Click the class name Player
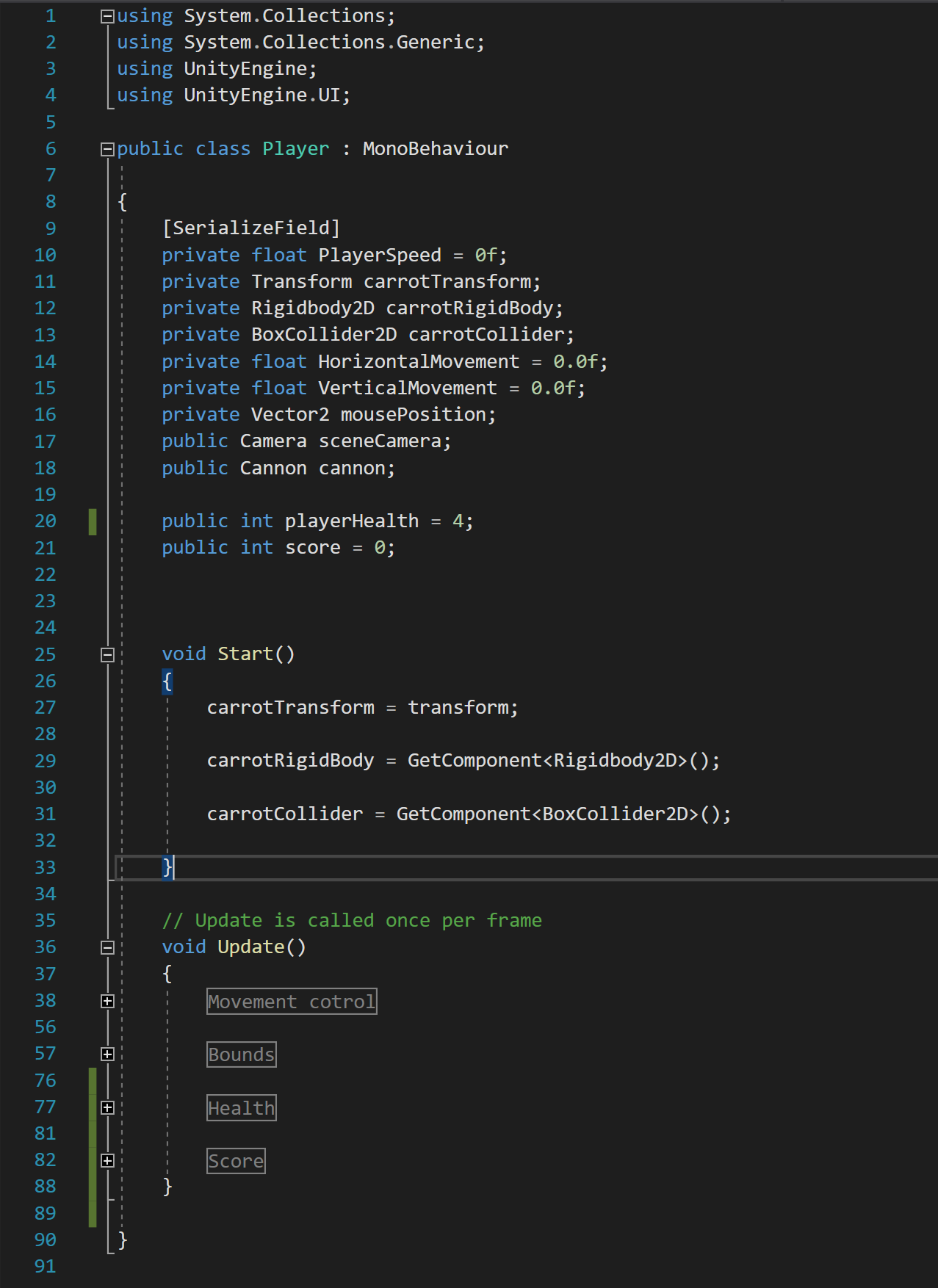Image resolution: width=938 pixels, height=1288 pixels. click(x=296, y=149)
